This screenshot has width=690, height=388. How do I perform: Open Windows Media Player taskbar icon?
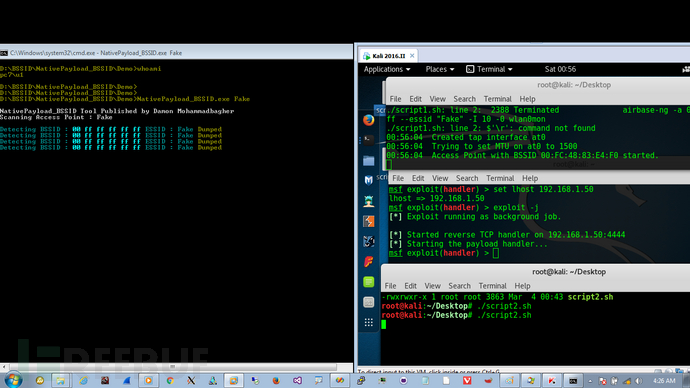tap(148, 381)
